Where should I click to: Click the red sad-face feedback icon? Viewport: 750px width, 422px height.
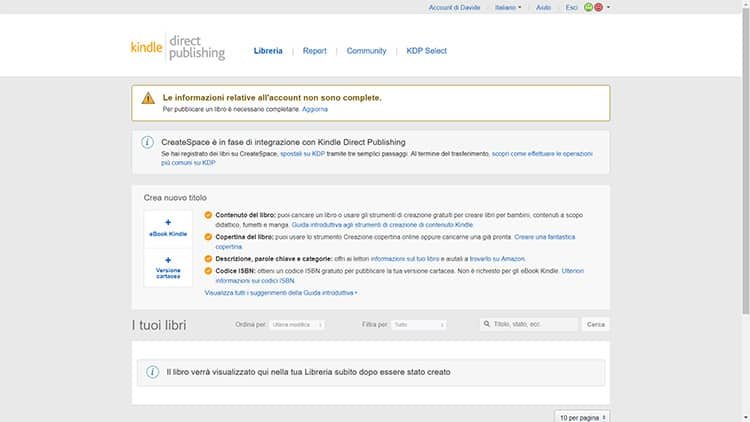pyautogui.click(x=598, y=7)
